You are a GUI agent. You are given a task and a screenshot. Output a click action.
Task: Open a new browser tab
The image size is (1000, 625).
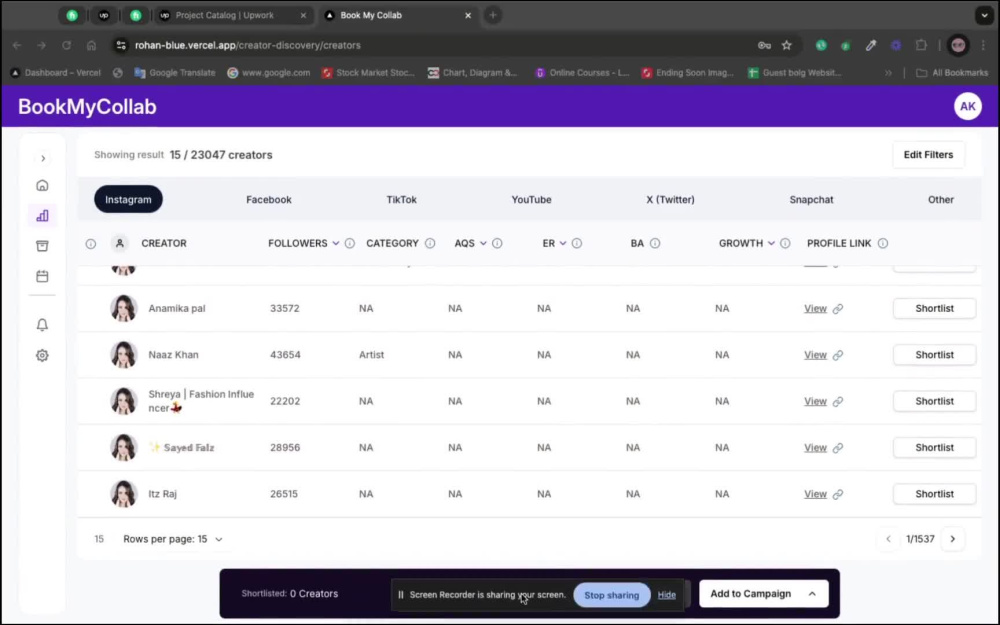coord(492,15)
